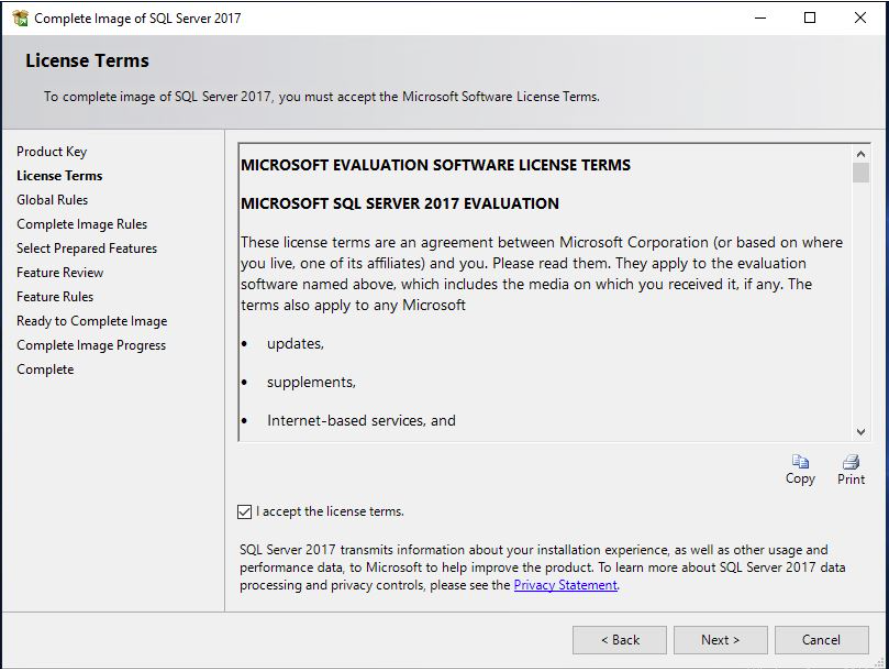889x669 pixels.
Task: Select Product Key step in sidebar
Action: pos(52,152)
